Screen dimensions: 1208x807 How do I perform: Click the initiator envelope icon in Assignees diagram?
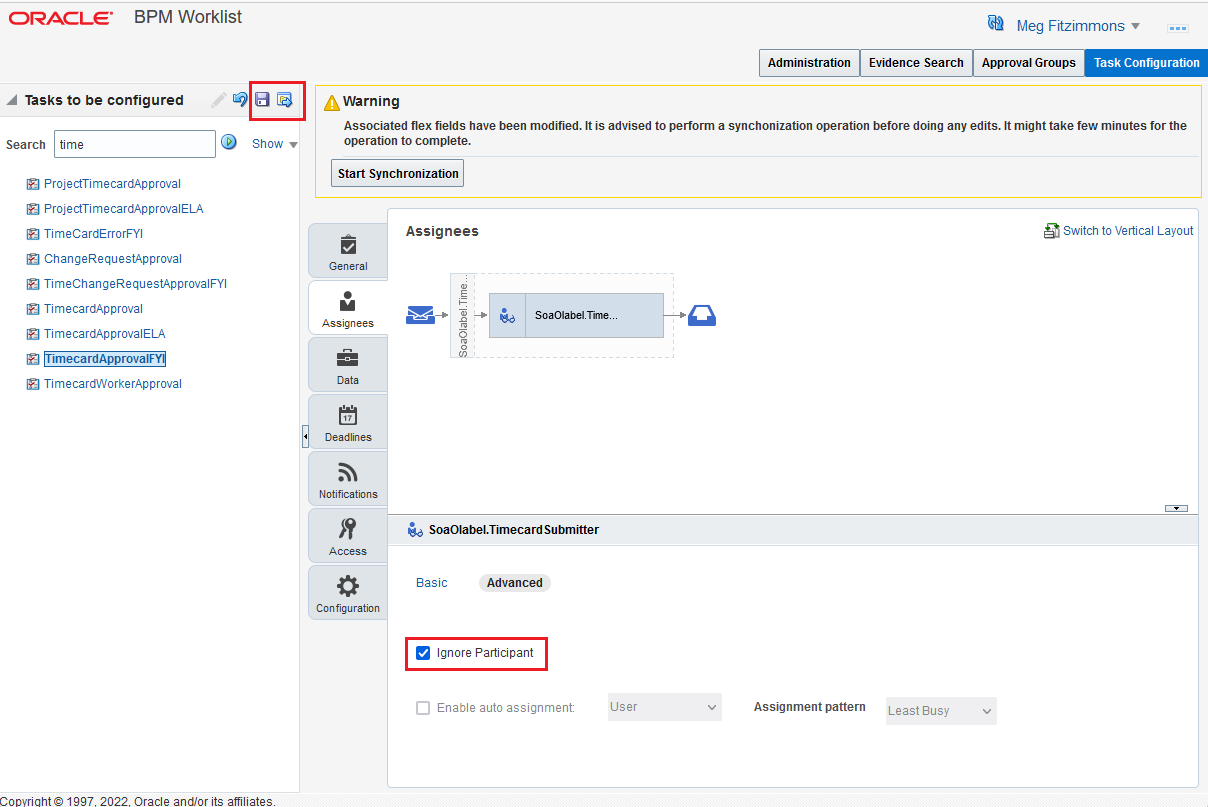tap(420, 315)
